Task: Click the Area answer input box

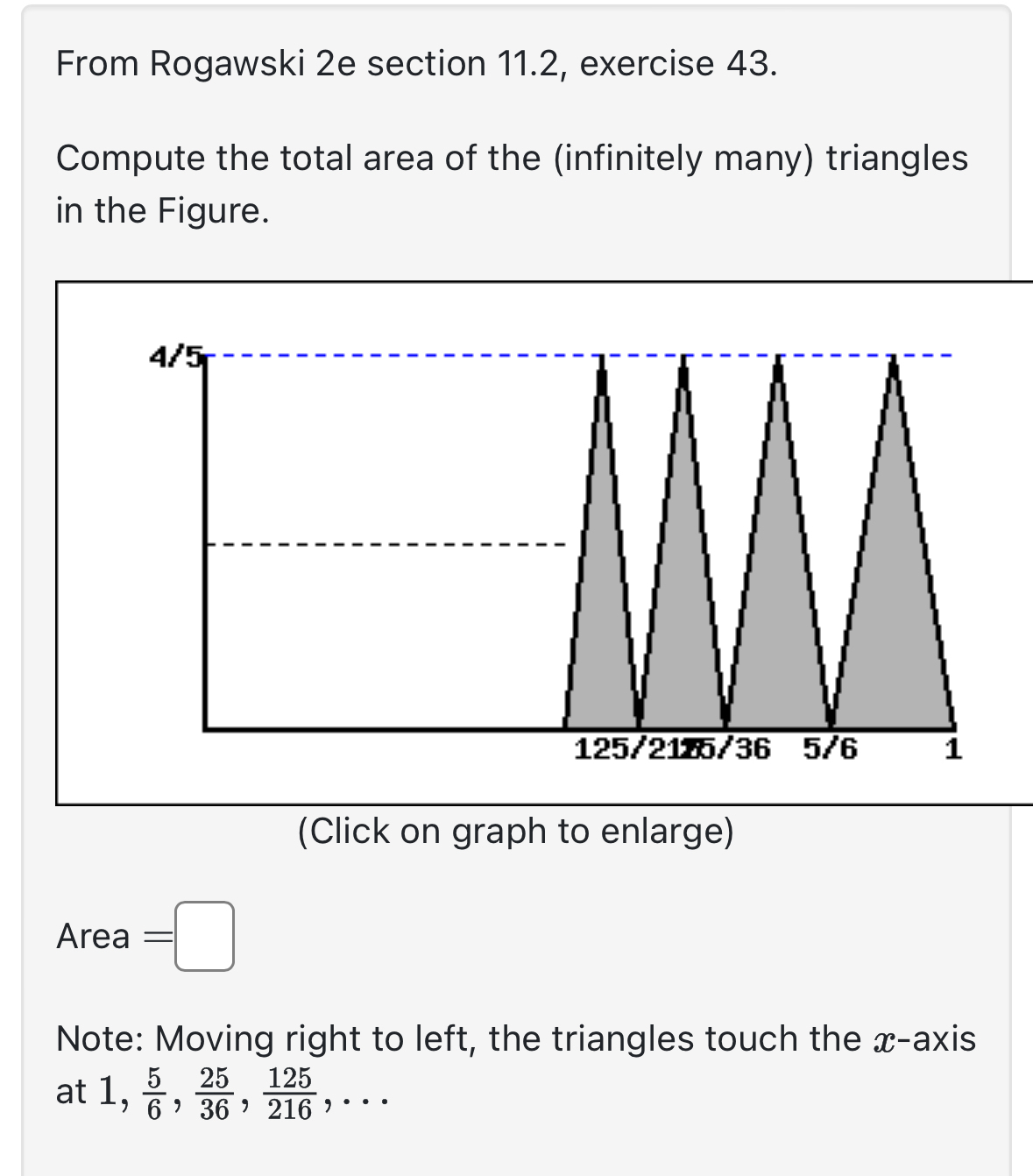Action: (x=204, y=936)
